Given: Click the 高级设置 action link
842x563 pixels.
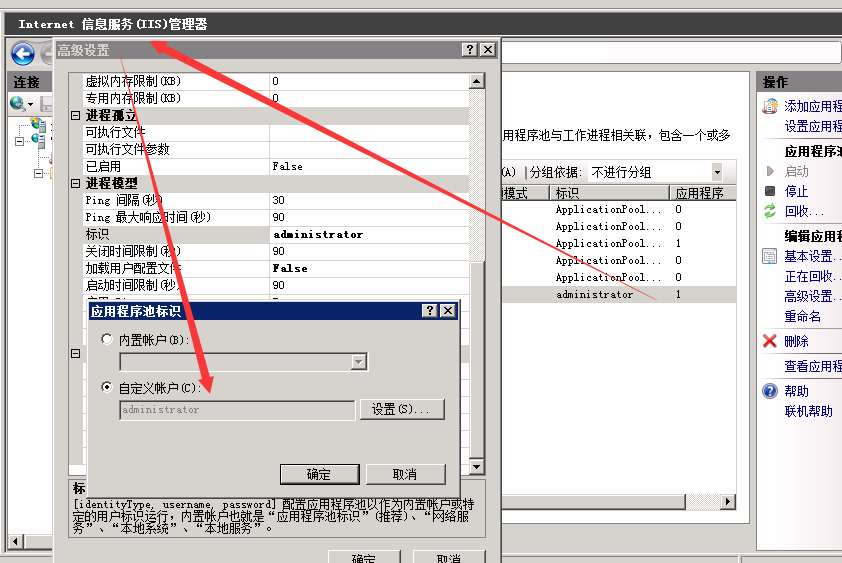Looking at the screenshot, I should 812,296.
